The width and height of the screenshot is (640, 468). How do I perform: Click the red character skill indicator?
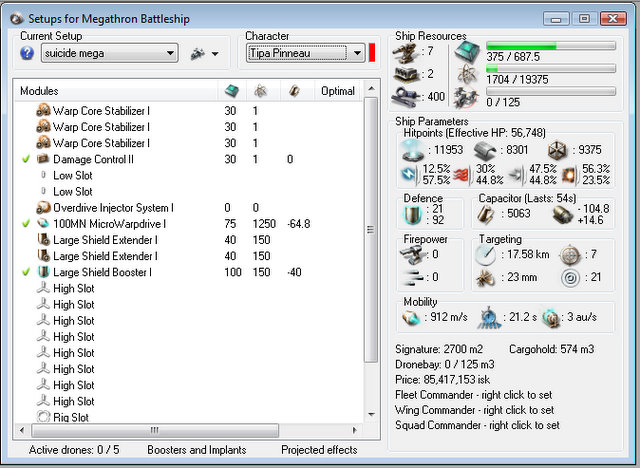(372, 53)
